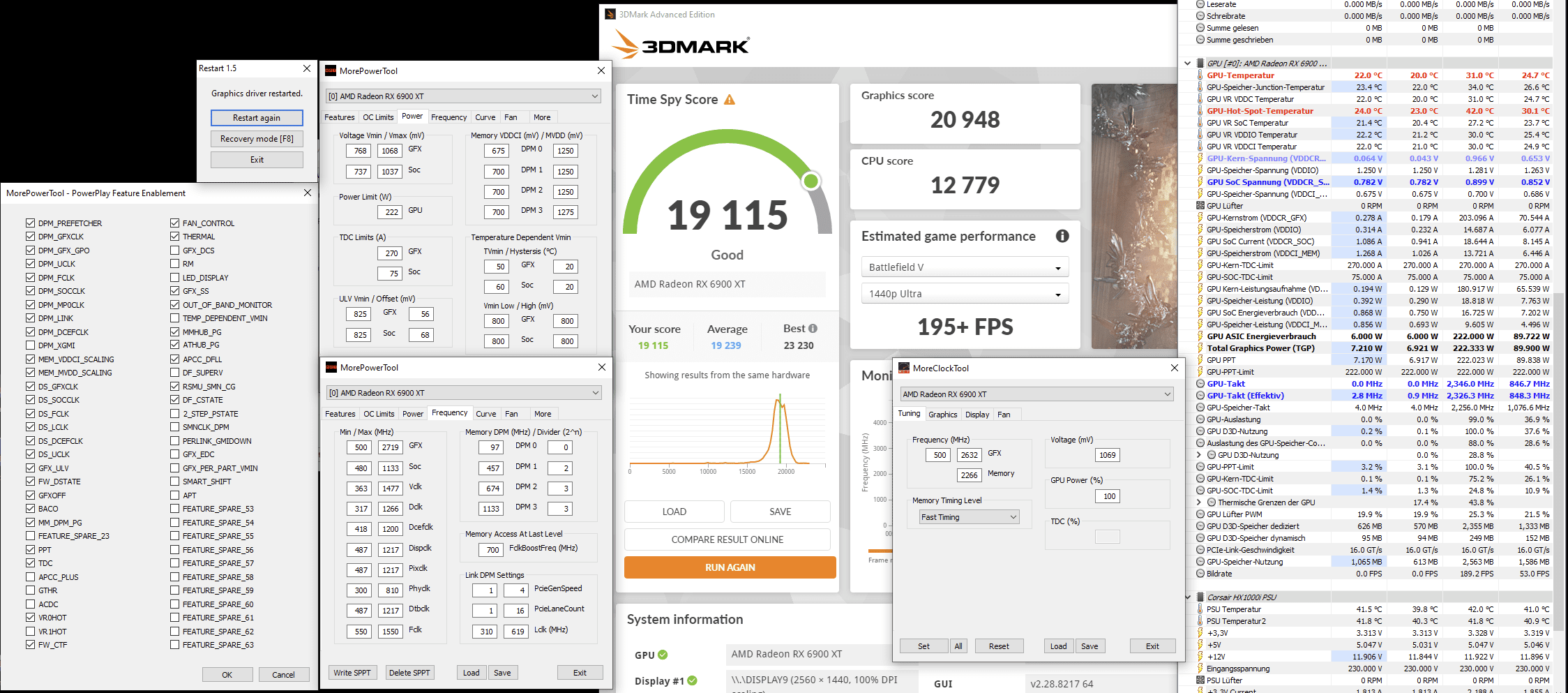Click the Bildrate sensor icon
The width and height of the screenshot is (1568, 693).
click(1200, 574)
